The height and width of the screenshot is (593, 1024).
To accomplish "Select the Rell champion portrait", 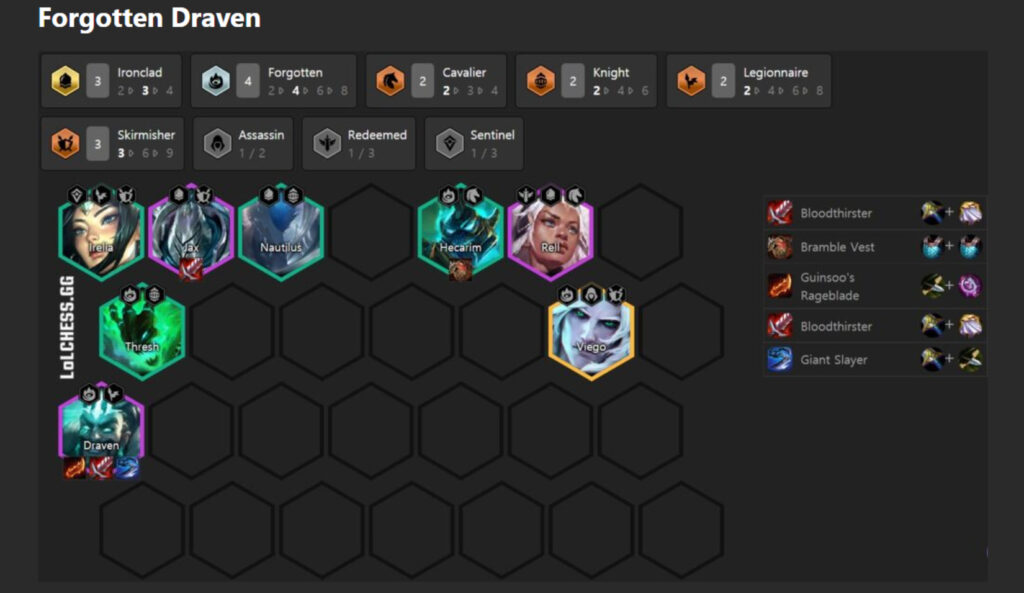I will point(551,232).
